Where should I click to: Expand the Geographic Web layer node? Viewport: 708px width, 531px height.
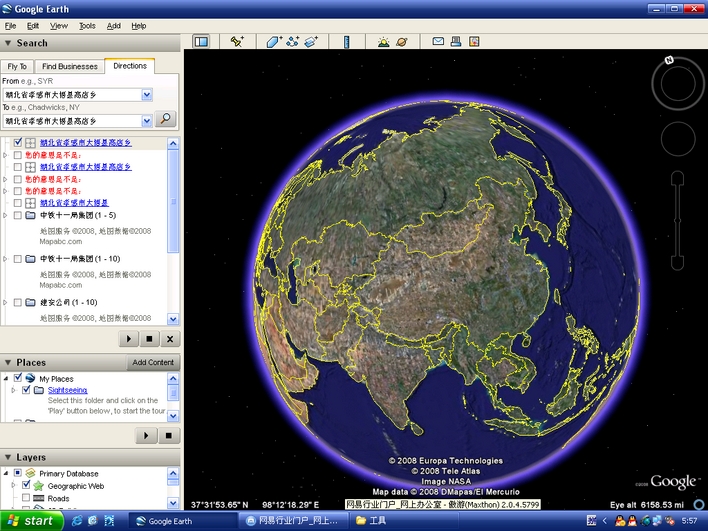click(x=14, y=485)
